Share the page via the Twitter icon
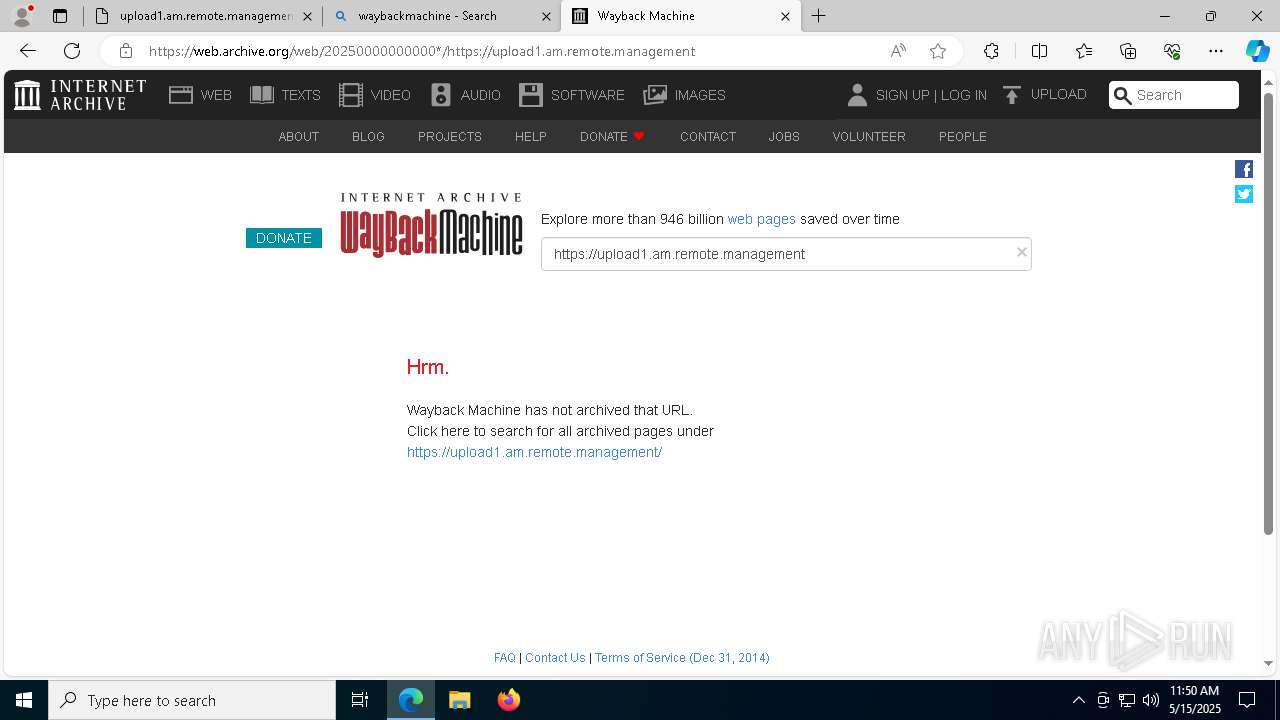The width and height of the screenshot is (1280, 720). tap(1244, 194)
